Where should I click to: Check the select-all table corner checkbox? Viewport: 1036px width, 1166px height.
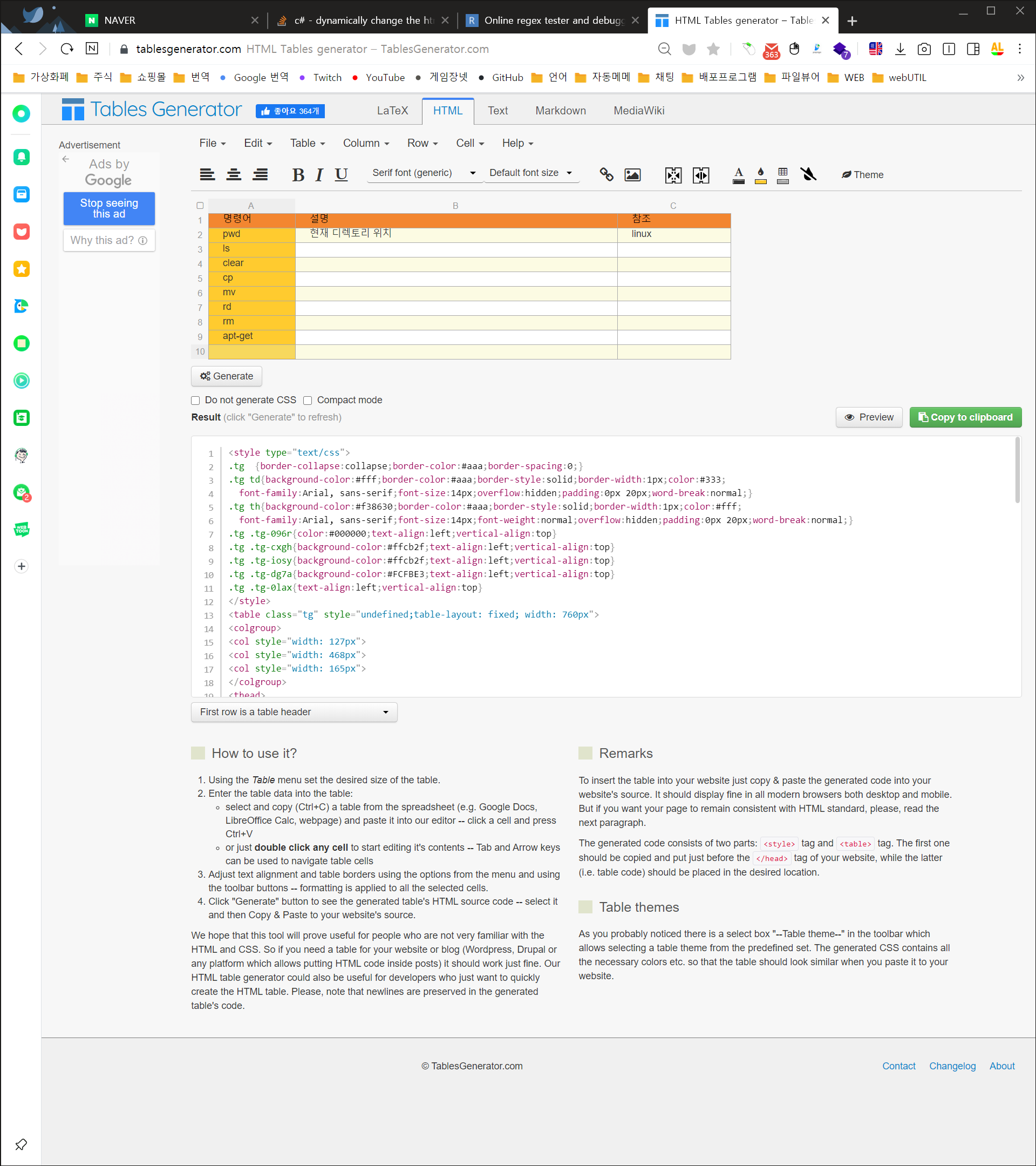coord(200,205)
